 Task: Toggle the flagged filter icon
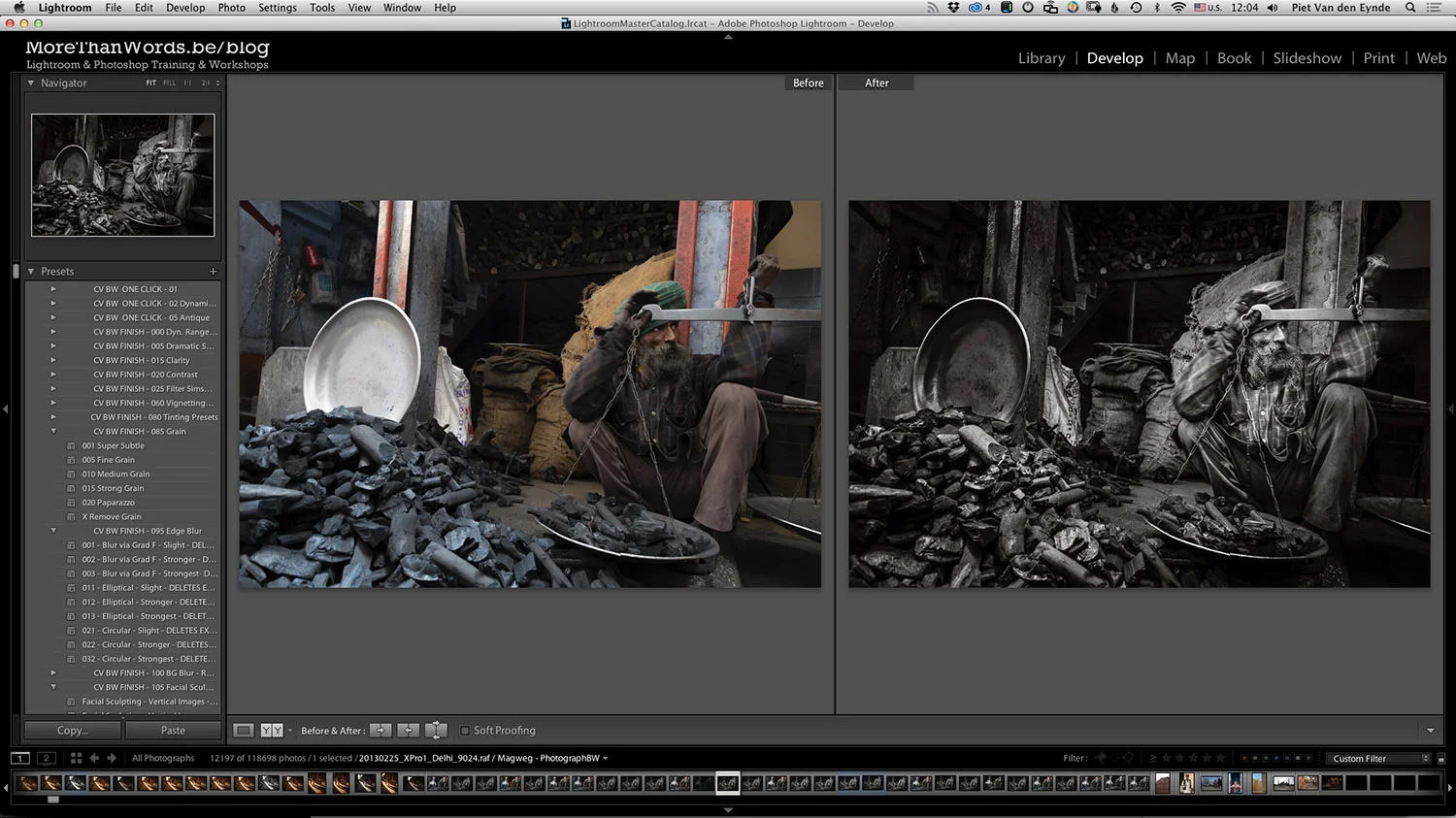(1101, 758)
